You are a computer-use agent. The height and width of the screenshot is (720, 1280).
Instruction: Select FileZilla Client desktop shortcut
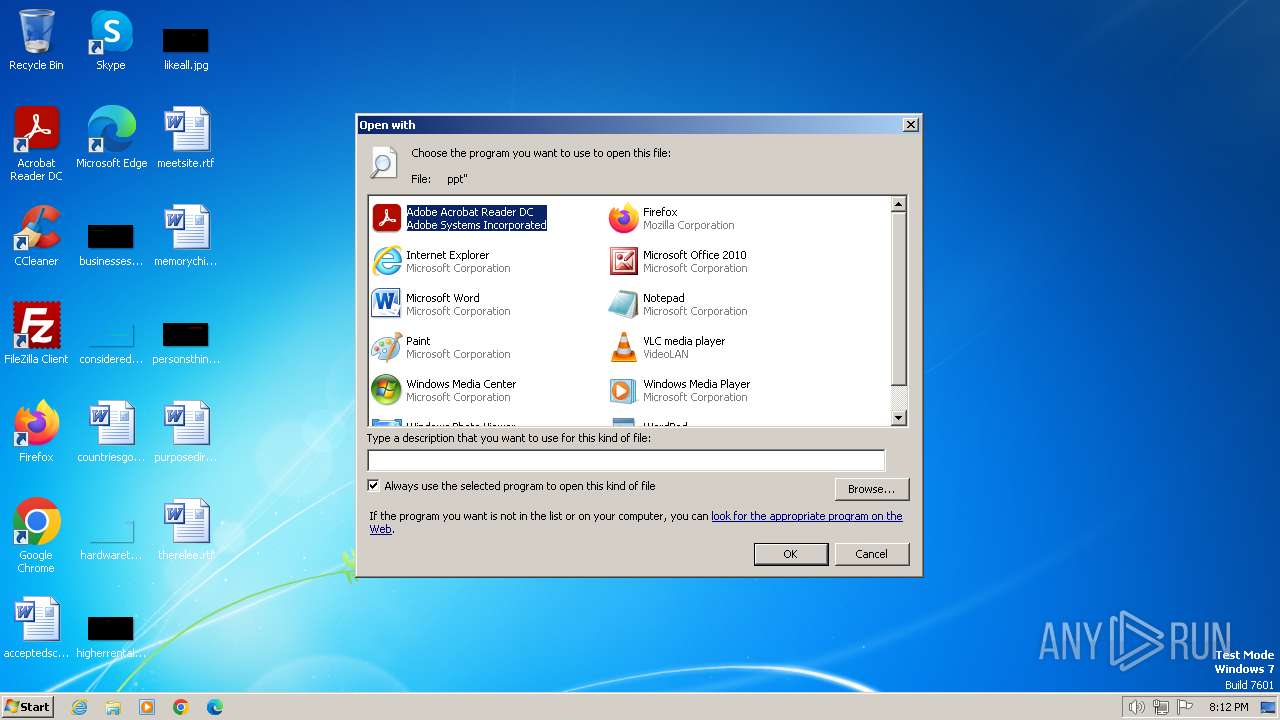click(36, 334)
